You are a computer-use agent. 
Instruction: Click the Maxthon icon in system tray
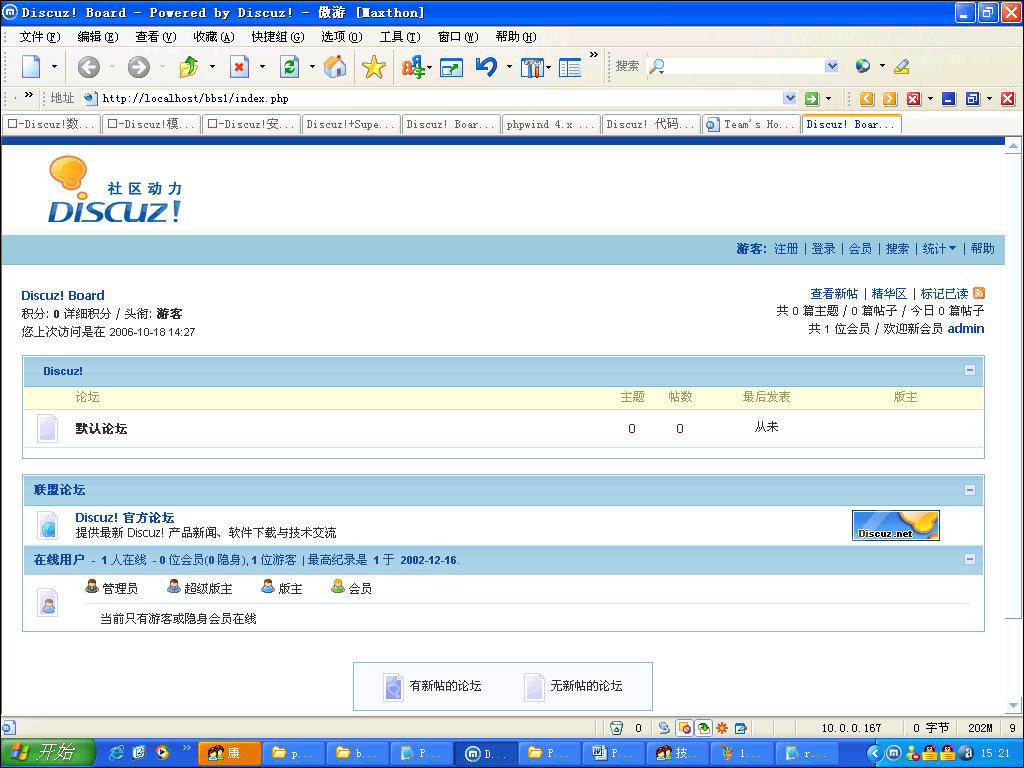[894, 753]
